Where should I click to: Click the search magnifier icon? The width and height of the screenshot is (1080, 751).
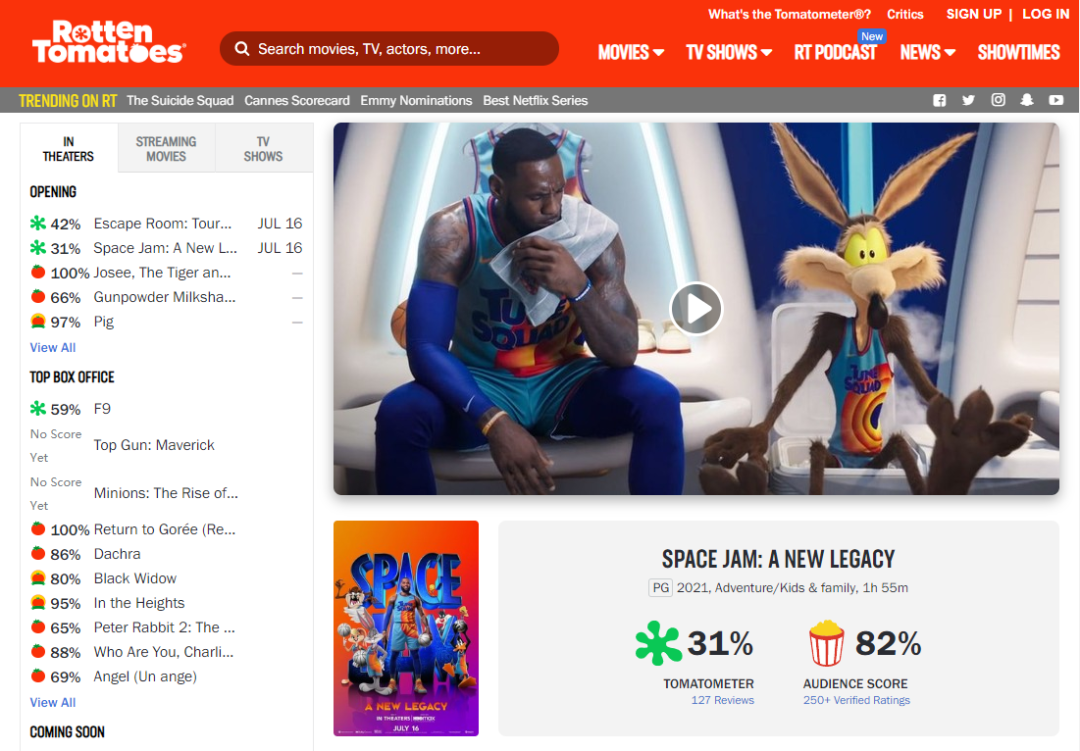pyautogui.click(x=242, y=49)
